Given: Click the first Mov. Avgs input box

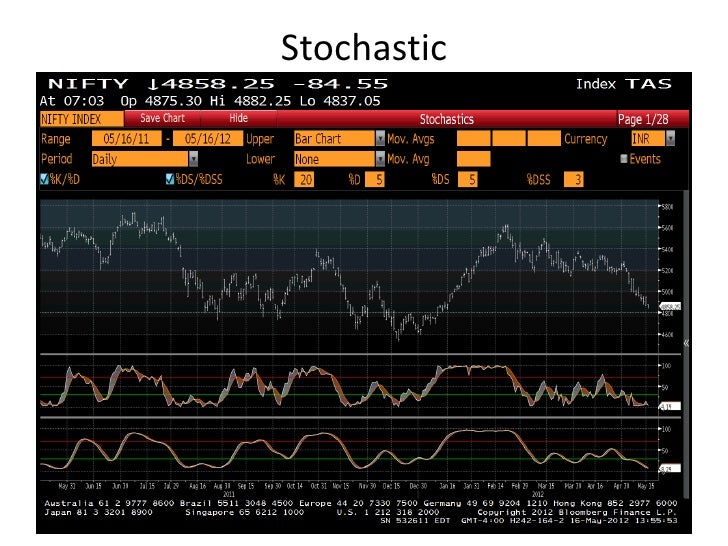Looking at the screenshot, I should (x=474, y=139).
